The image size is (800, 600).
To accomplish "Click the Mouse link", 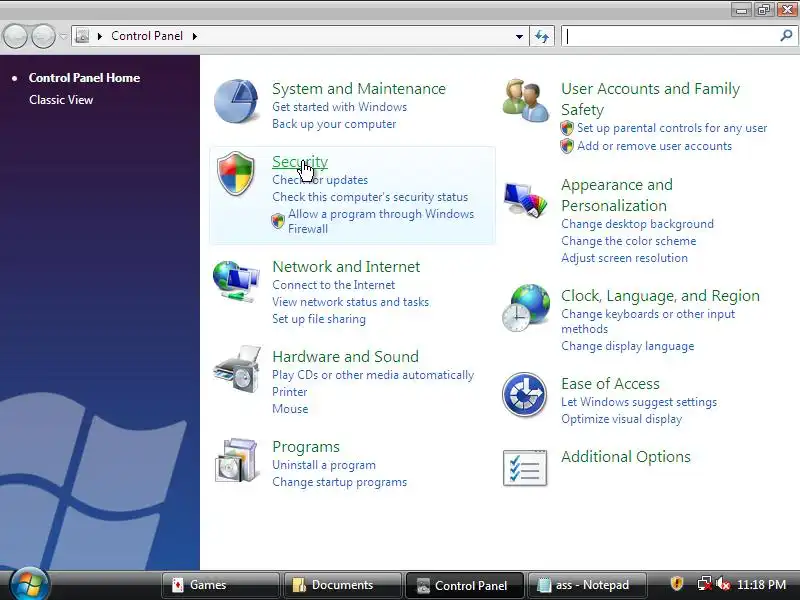I will coord(290,409).
